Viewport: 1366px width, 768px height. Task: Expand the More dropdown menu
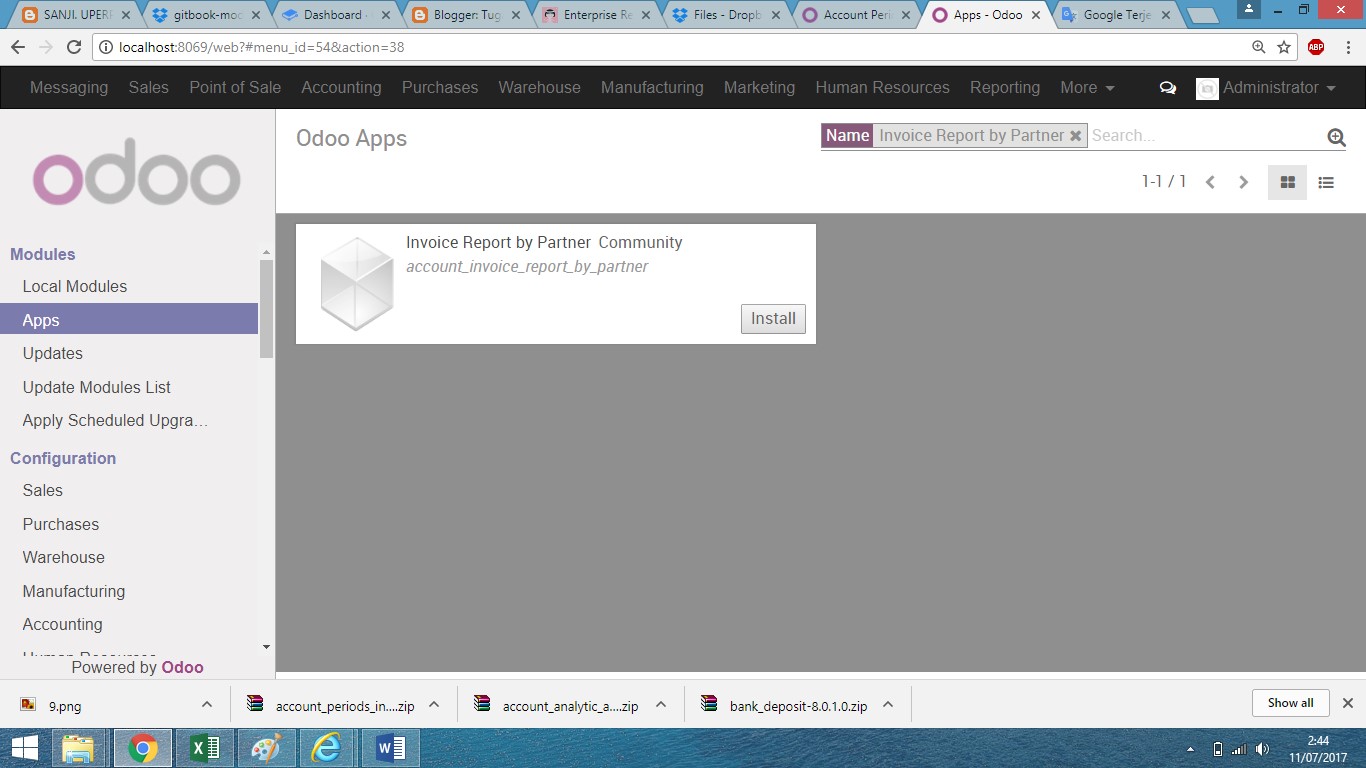coord(1087,87)
